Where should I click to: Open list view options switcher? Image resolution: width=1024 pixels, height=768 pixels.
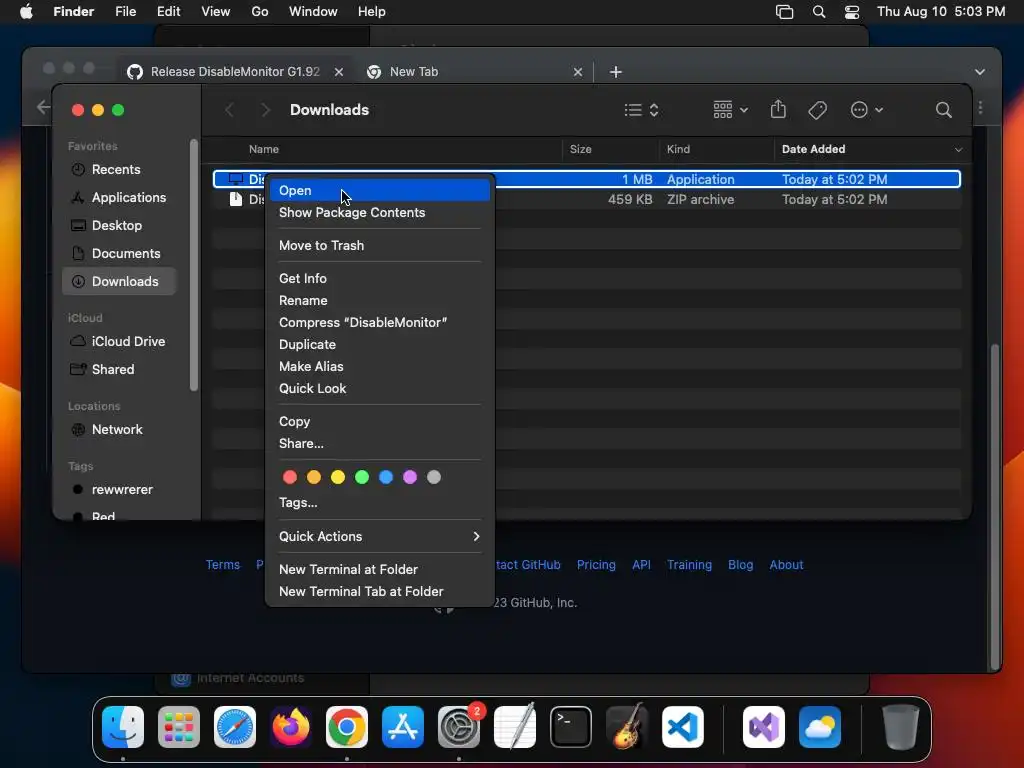pyautogui.click(x=641, y=110)
